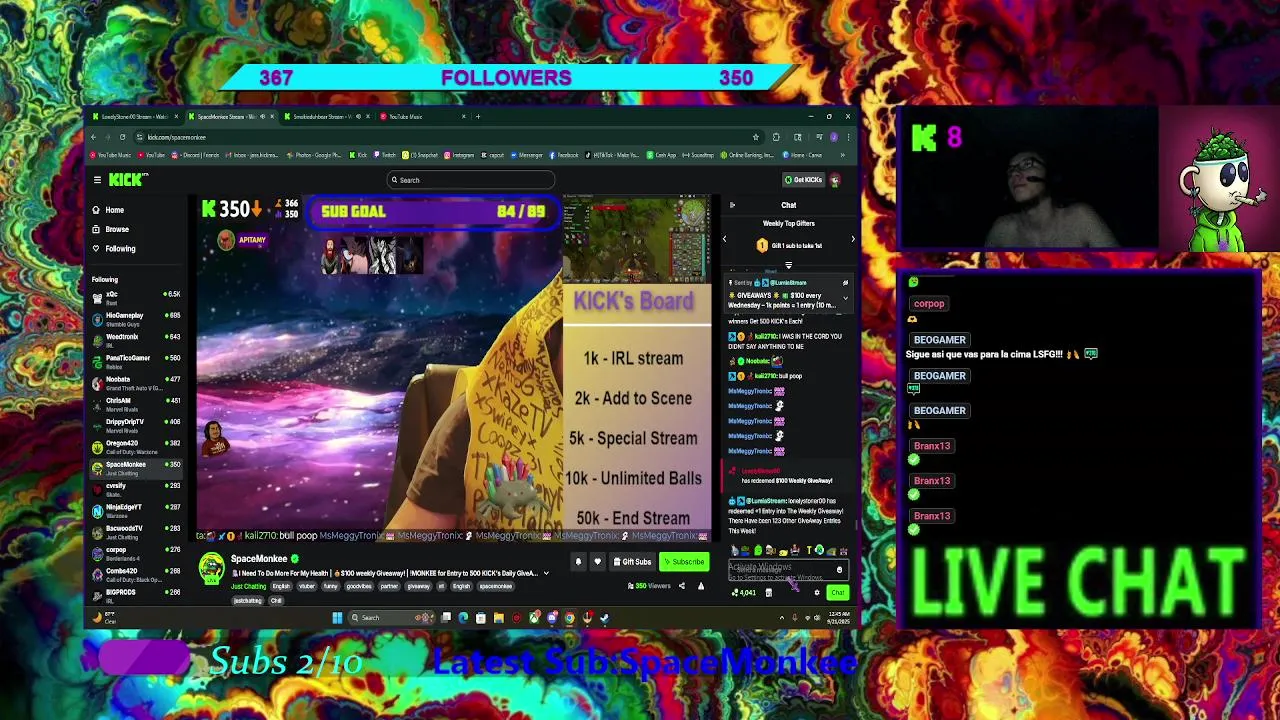The image size is (1280, 720).
Task: Click the Just Chatting category link
Action: point(247,587)
